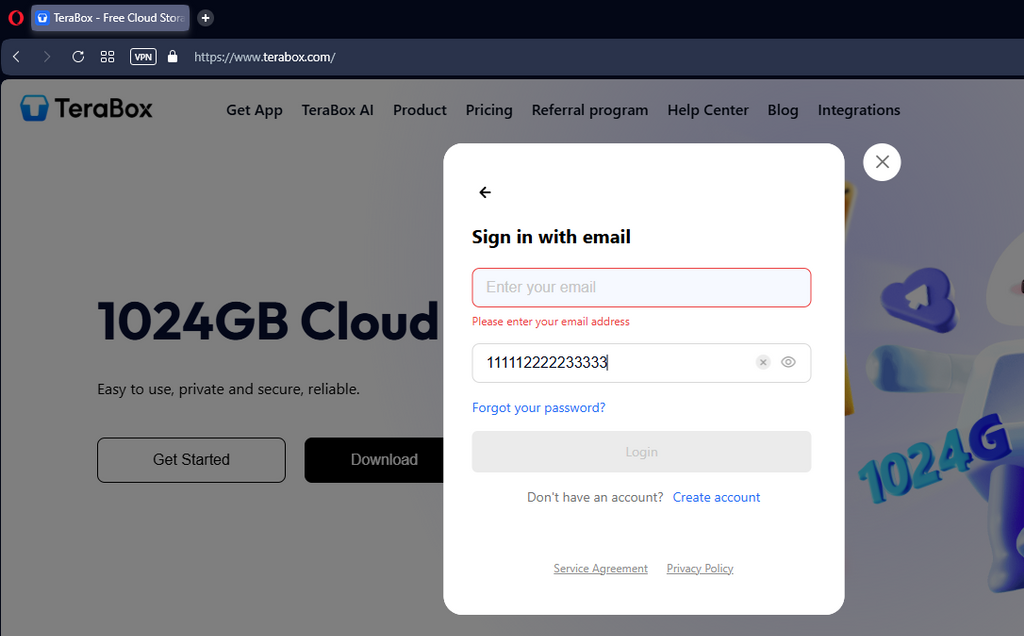
Task: Toggle the VPN badge in address bar
Action: point(143,57)
